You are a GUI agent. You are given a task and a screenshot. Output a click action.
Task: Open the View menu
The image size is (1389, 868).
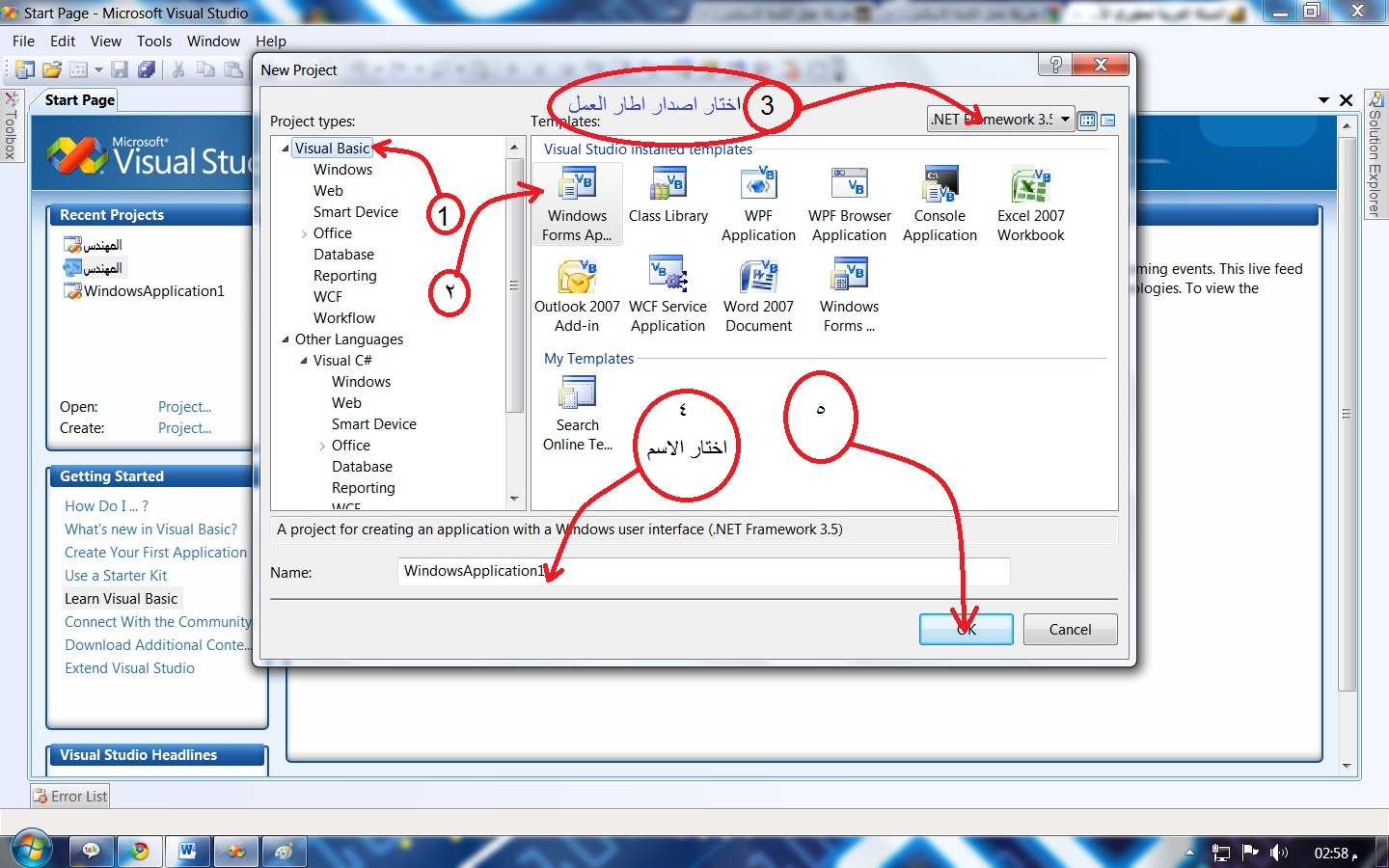pos(106,41)
